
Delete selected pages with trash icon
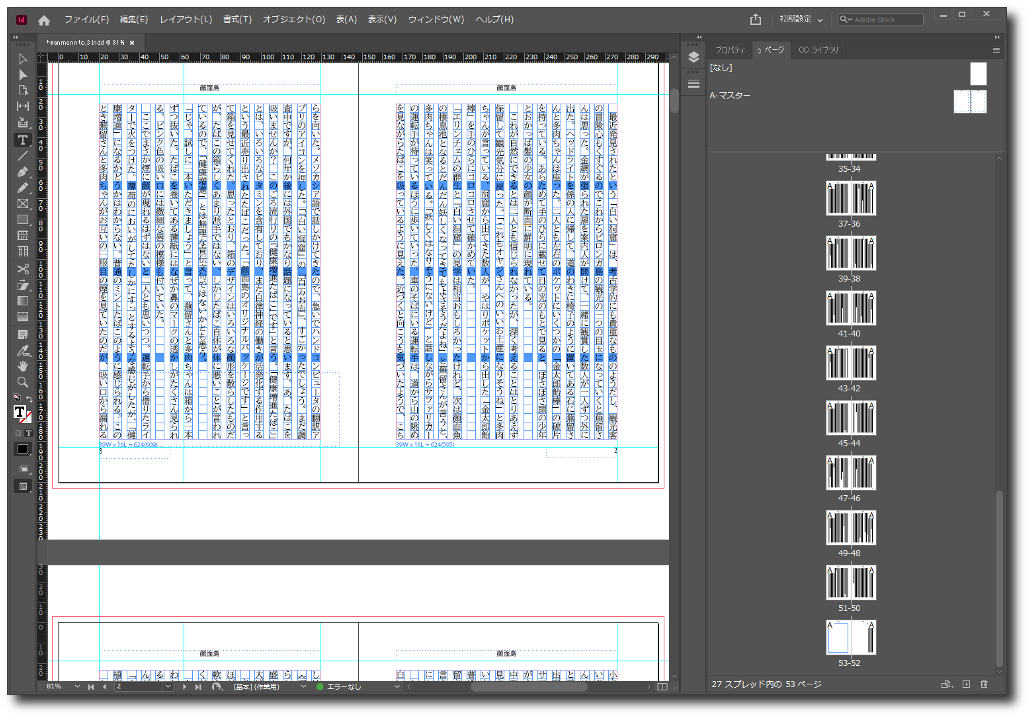(984, 685)
